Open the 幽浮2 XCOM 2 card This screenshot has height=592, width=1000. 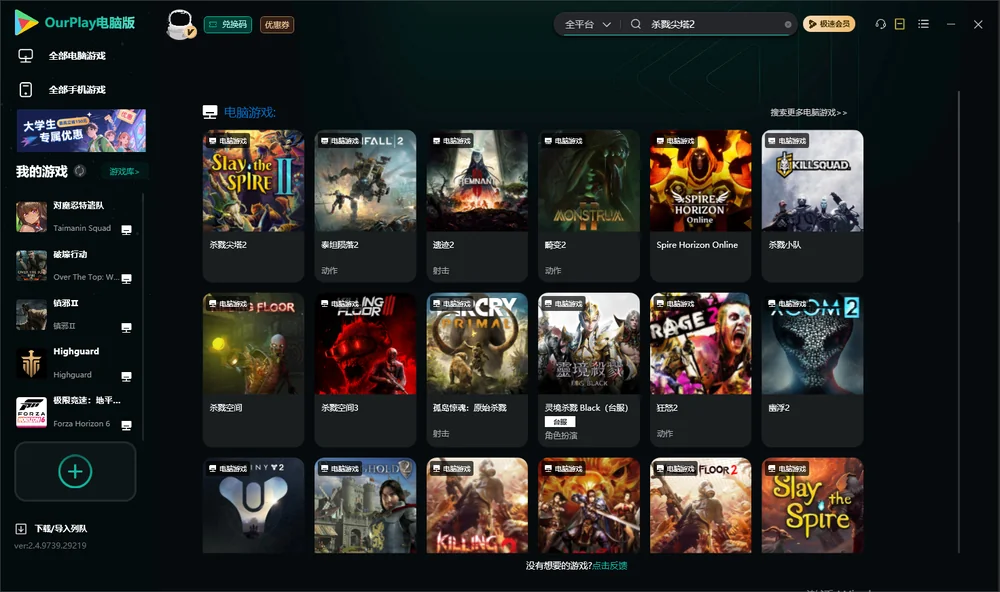click(812, 369)
